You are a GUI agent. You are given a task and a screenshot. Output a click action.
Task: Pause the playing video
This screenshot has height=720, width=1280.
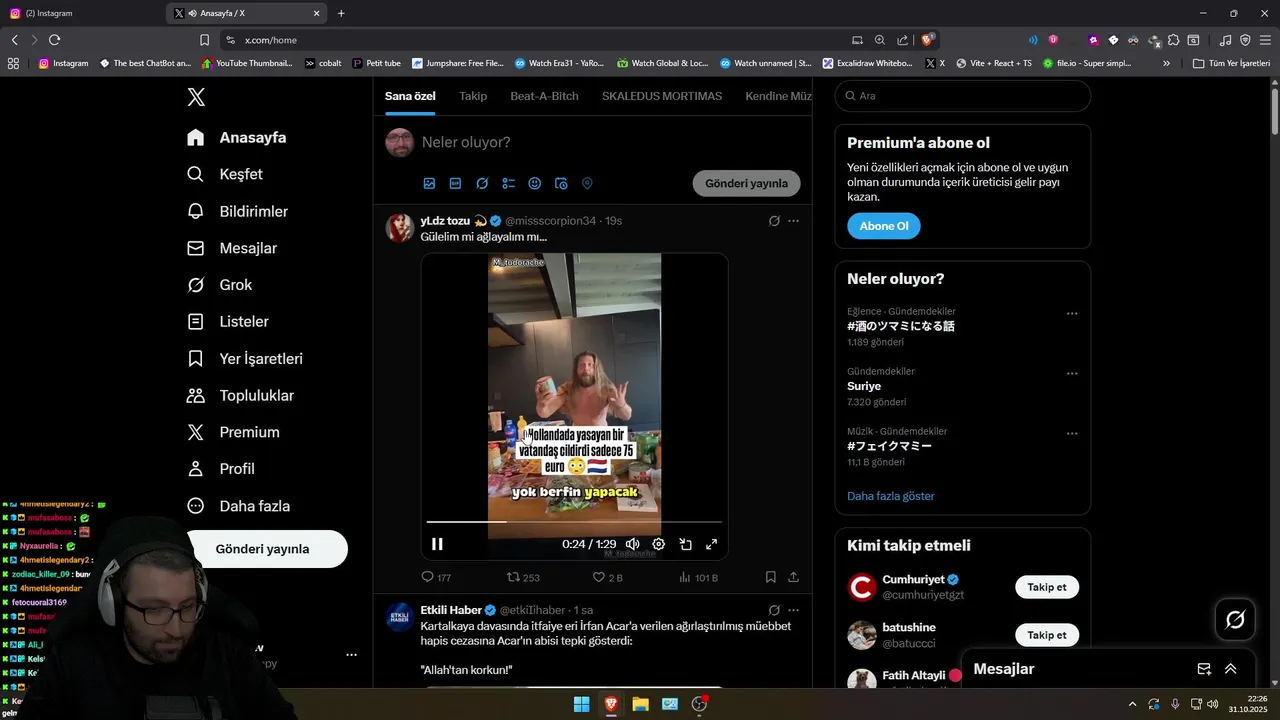point(437,544)
